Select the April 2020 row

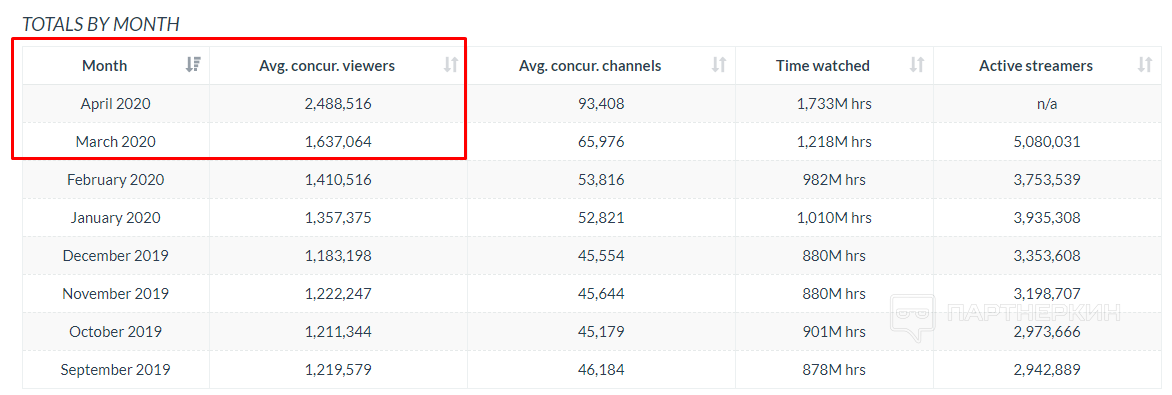tap(590, 104)
